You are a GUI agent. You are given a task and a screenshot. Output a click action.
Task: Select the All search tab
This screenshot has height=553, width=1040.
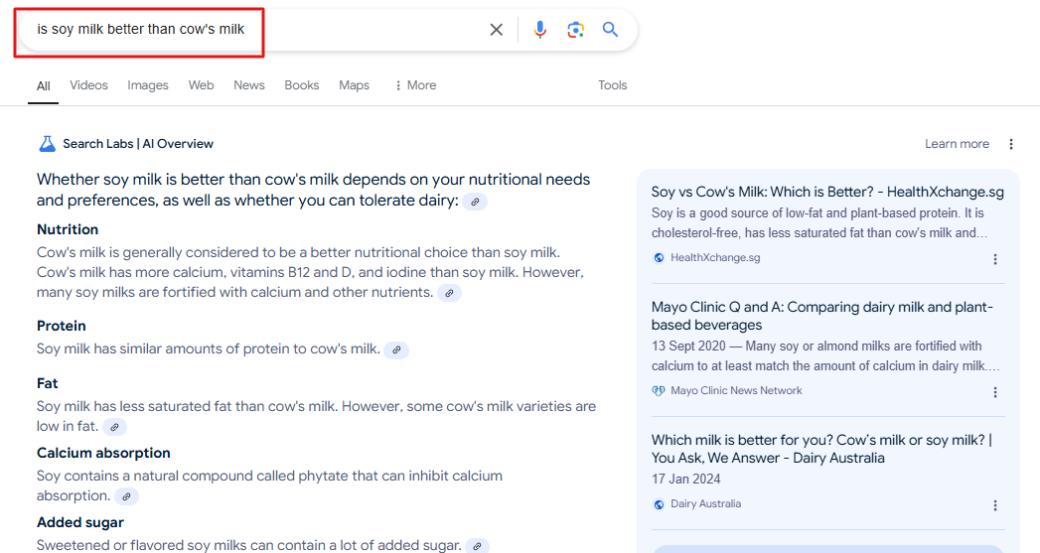(43, 86)
